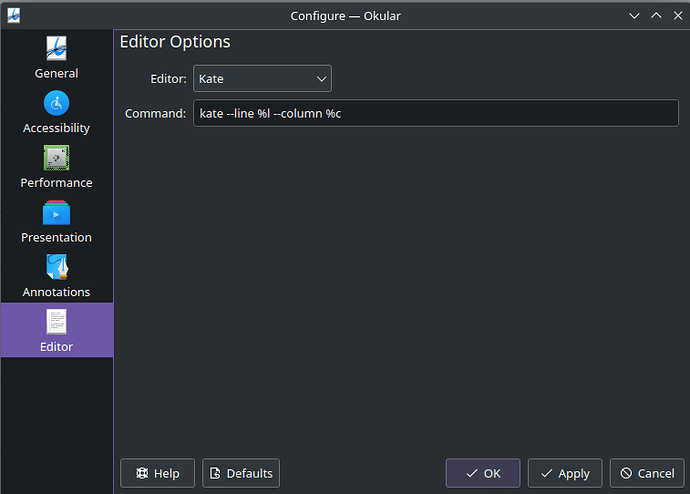The height and width of the screenshot is (494, 690).
Task: Cancel the configuration dialog
Action: (647, 473)
